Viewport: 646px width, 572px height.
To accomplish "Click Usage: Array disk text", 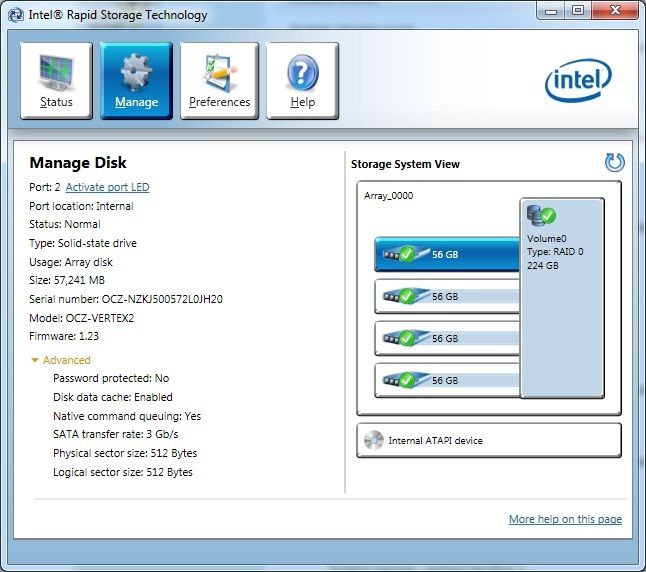I will 70,262.
